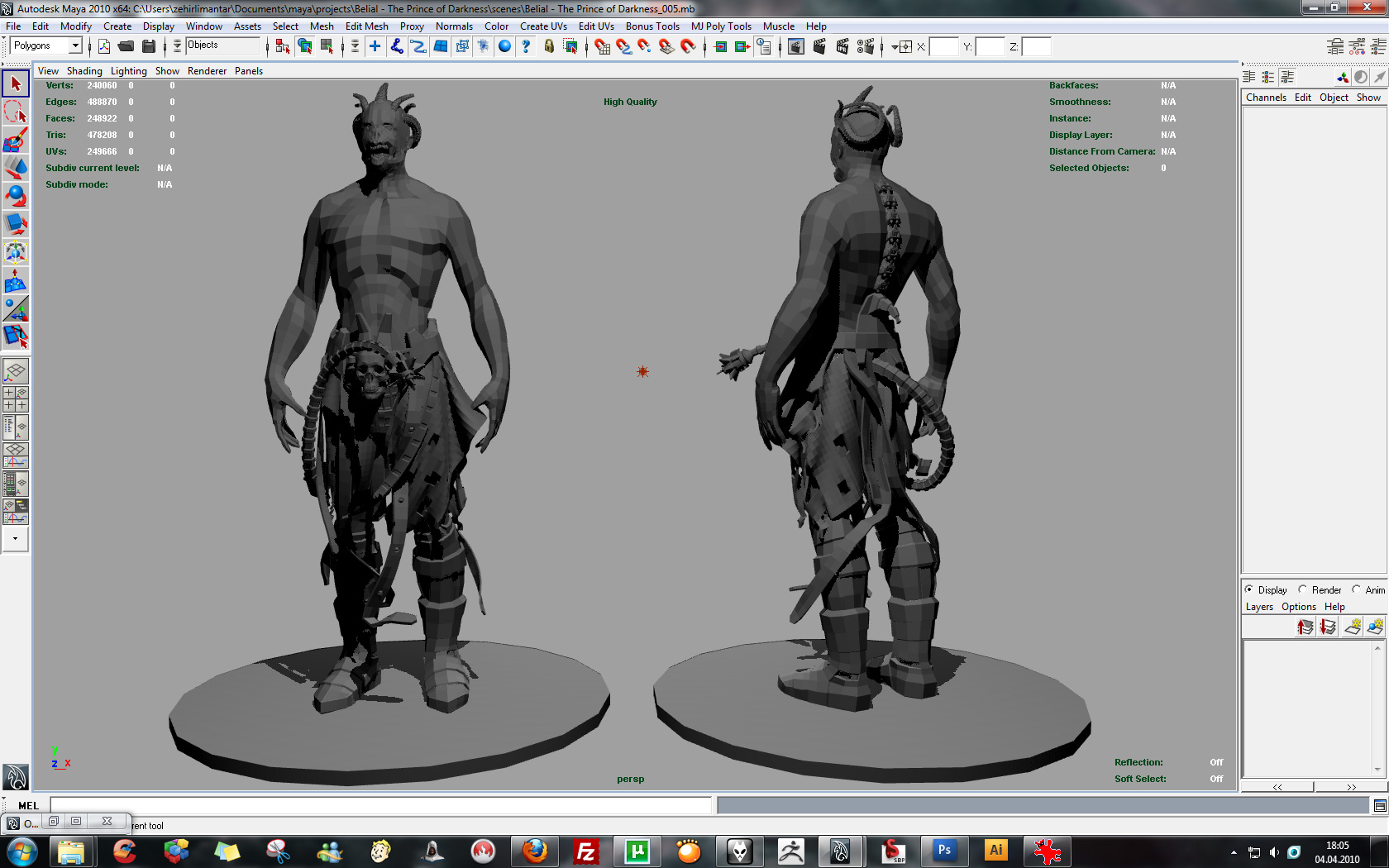Select by hierarchy mode icon

click(x=283, y=46)
